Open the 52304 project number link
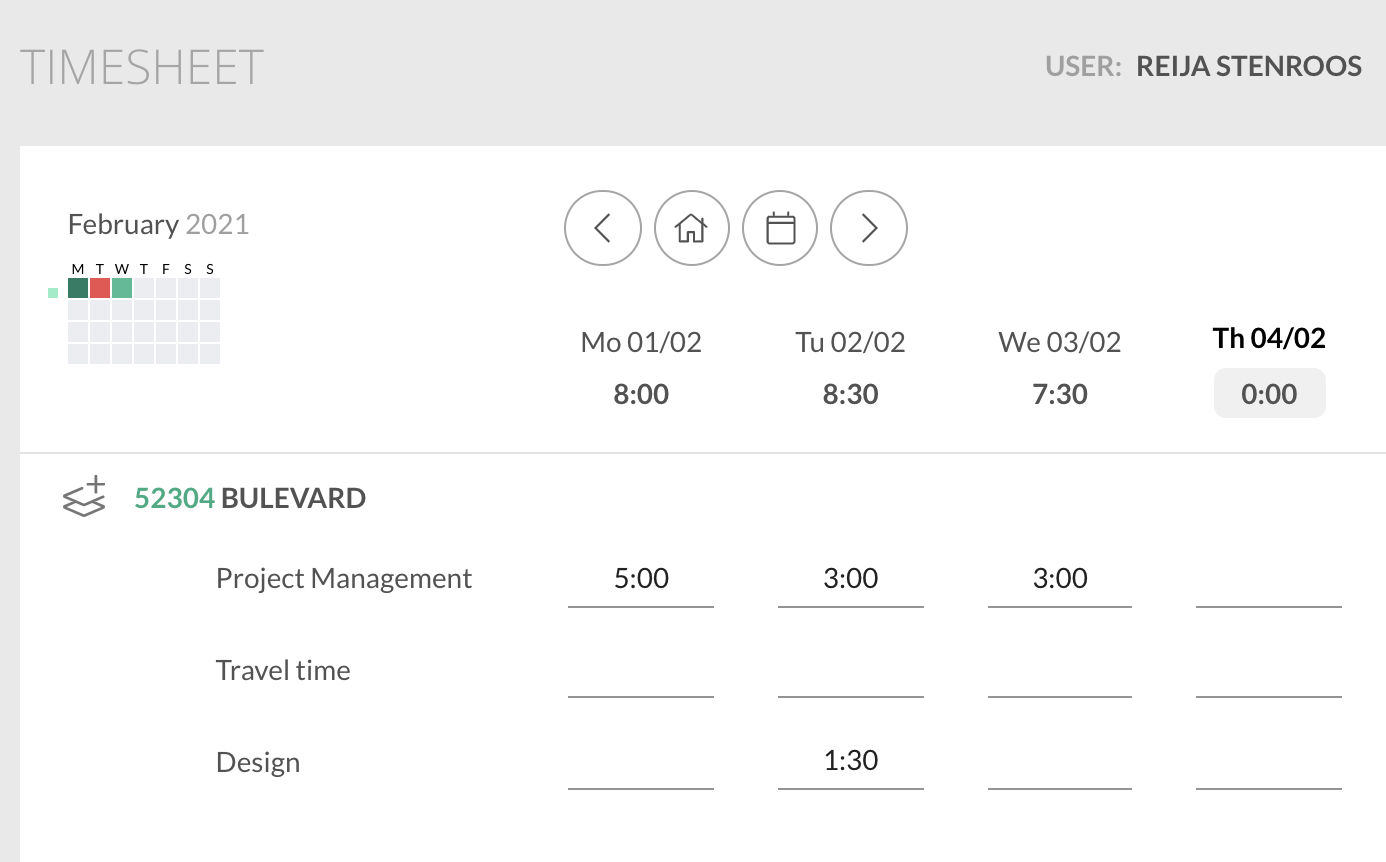 [x=174, y=497]
